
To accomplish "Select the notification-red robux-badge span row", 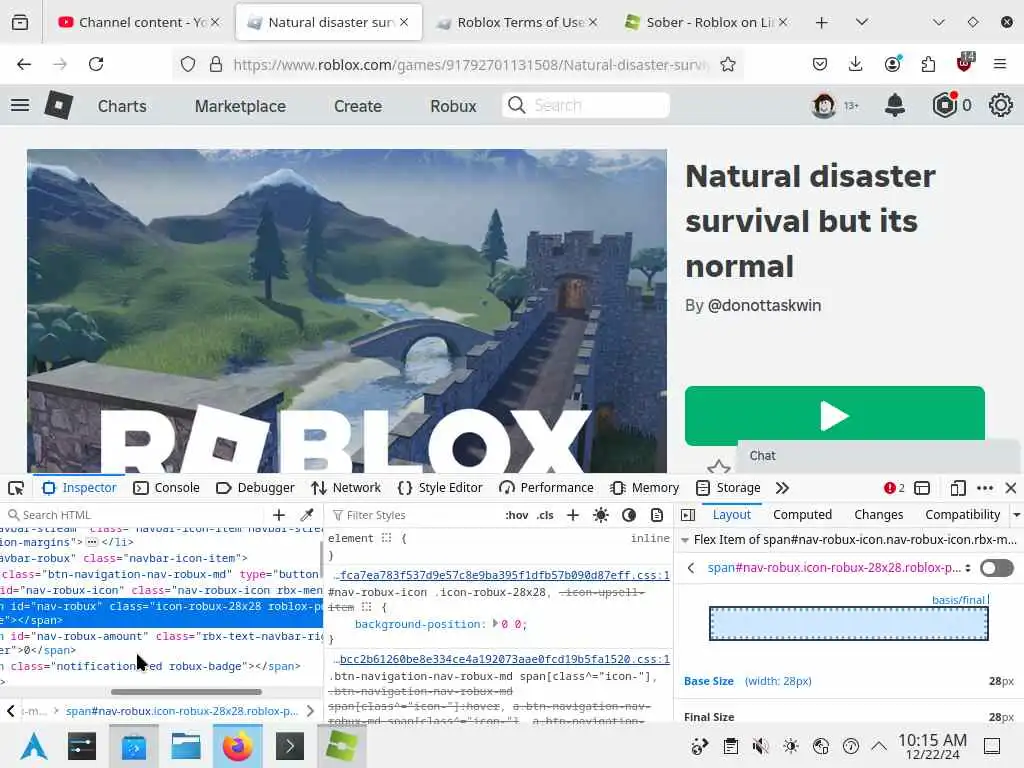I will tap(161, 666).
